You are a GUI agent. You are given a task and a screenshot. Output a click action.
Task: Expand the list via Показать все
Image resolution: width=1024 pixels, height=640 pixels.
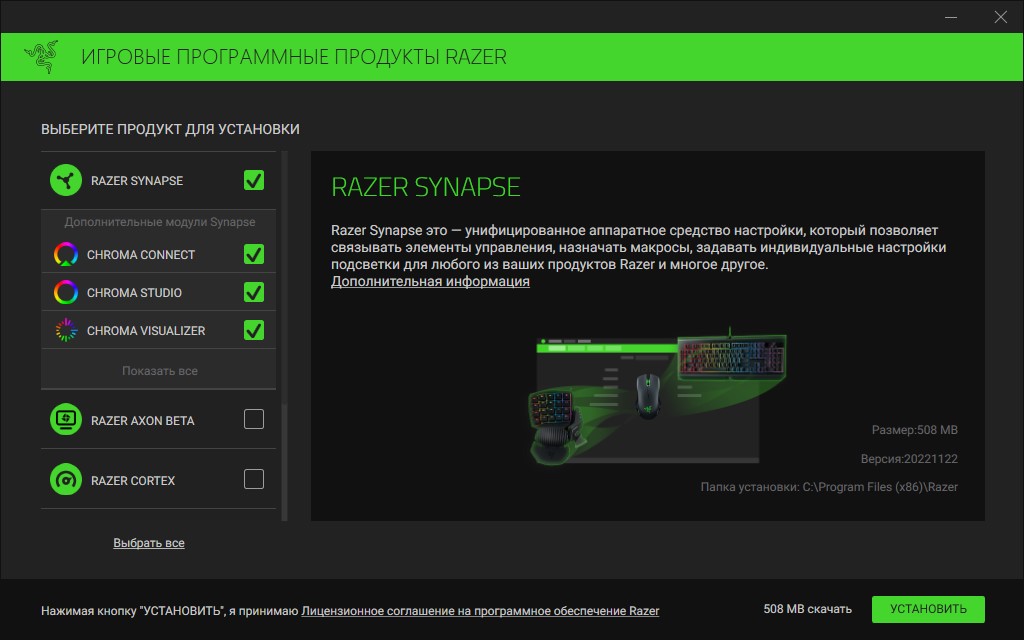click(157, 369)
